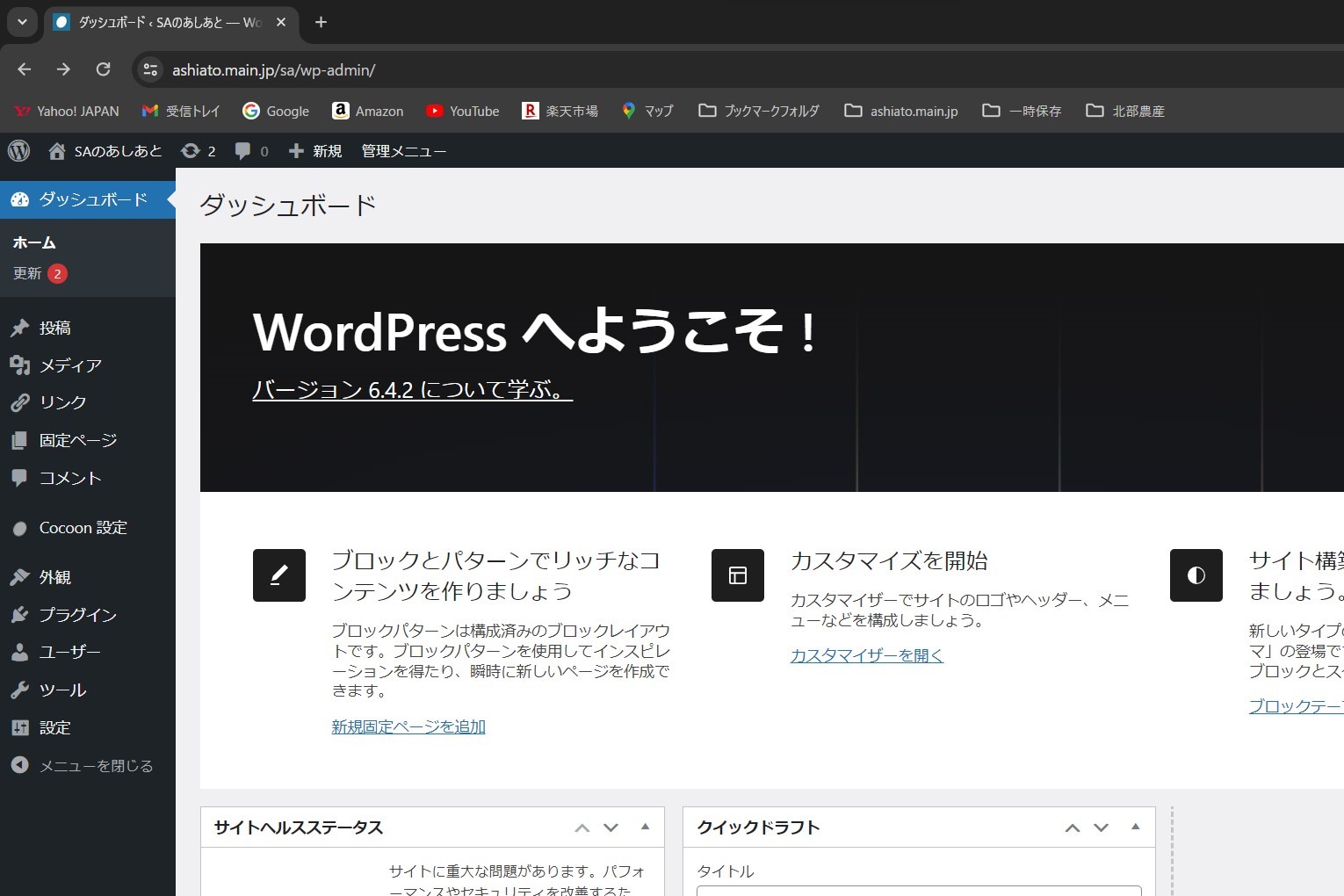Open 新規固定ページを追加 link
The width and height of the screenshot is (1344, 896).
(x=408, y=726)
